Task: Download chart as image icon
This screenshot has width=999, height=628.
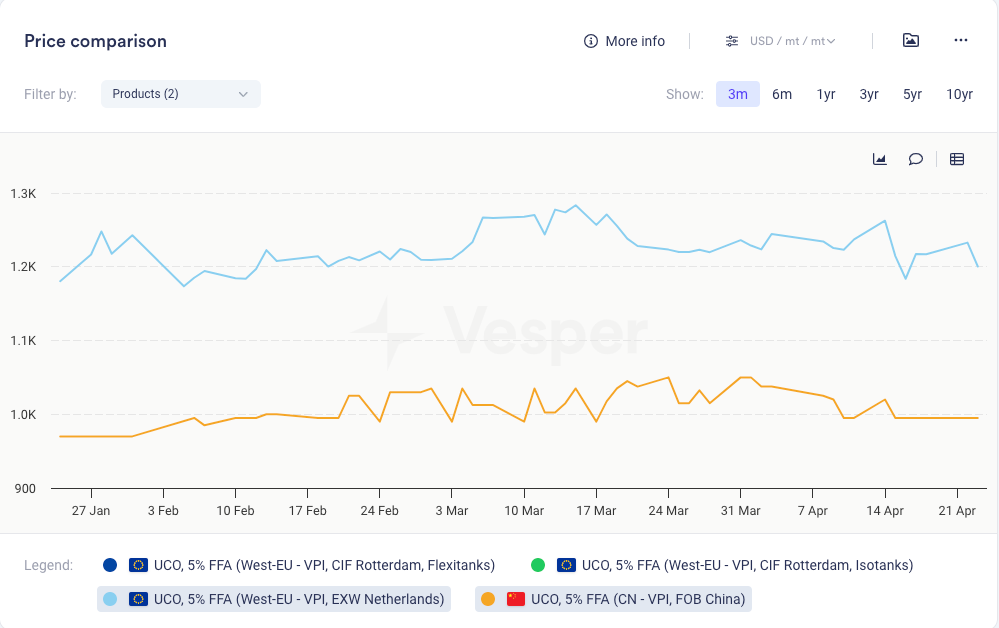Action: 910,40
